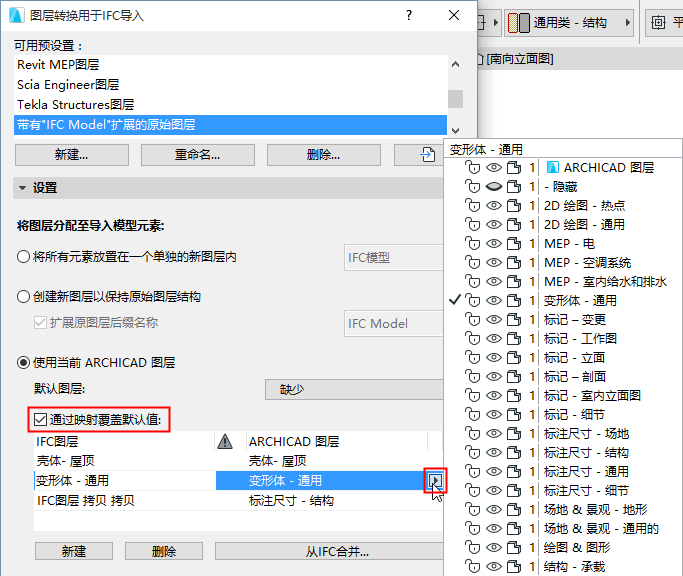Click the ARCHICAD logo icon beside ARCHICAD 图层
This screenshot has height=576, width=683.
click(552, 167)
